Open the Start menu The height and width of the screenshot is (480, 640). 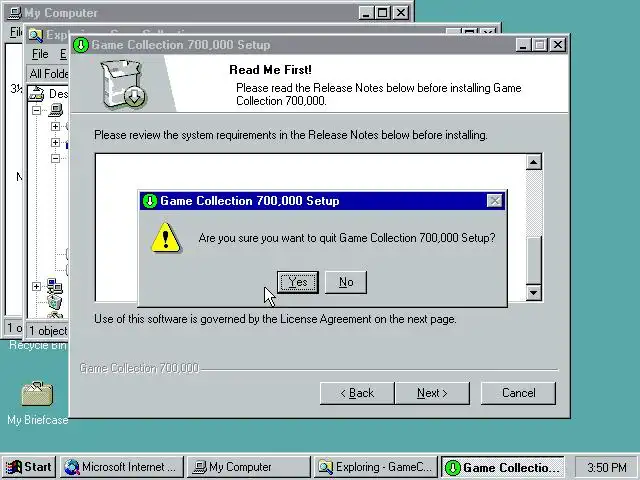(29, 467)
